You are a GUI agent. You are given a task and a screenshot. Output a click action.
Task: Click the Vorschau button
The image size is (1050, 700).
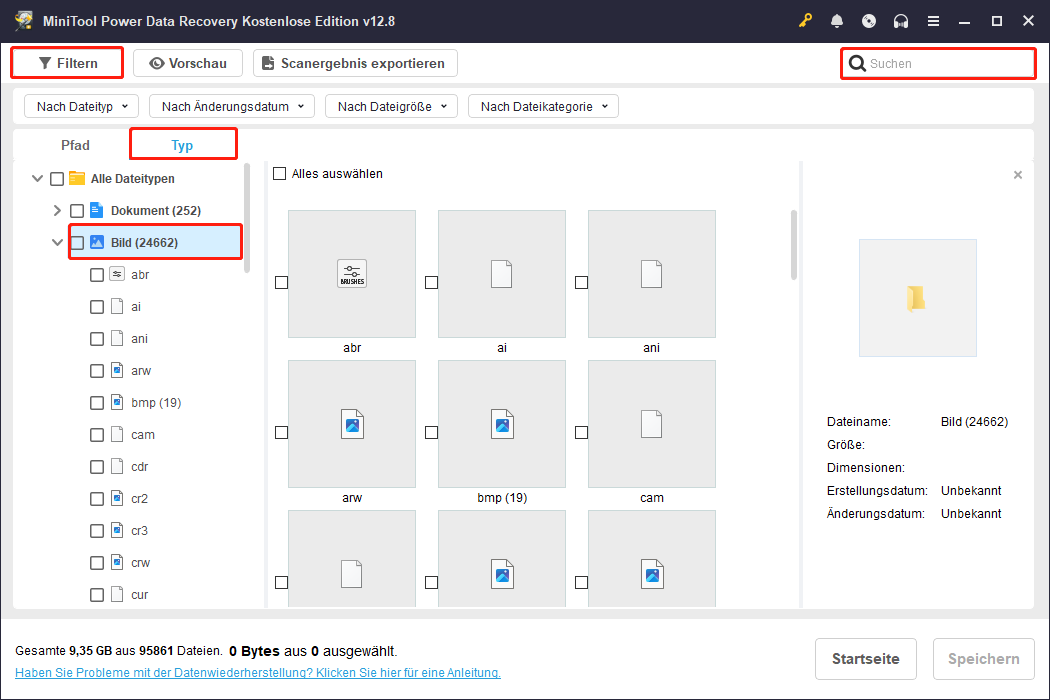(x=188, y=63)
